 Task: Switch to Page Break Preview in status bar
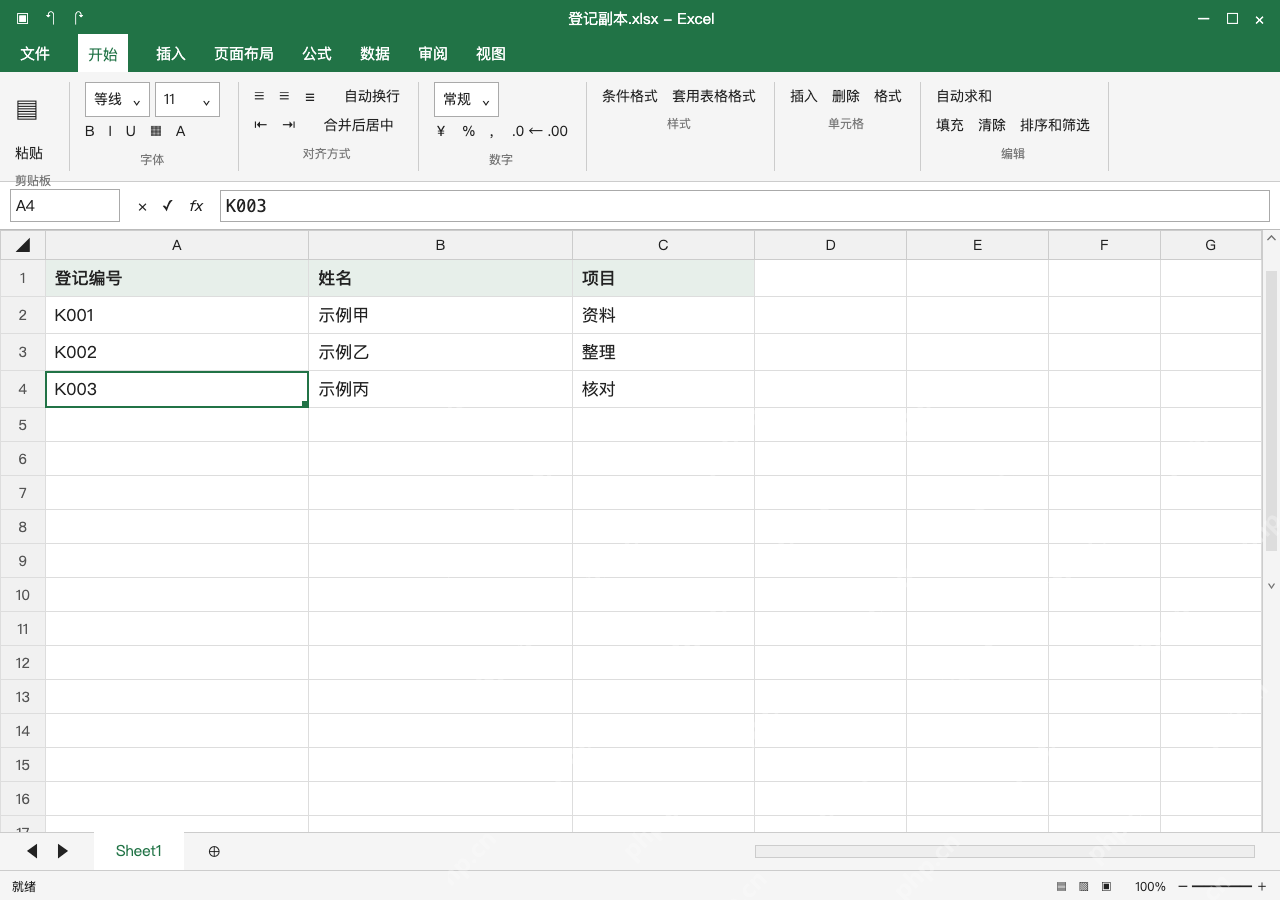1107,886
